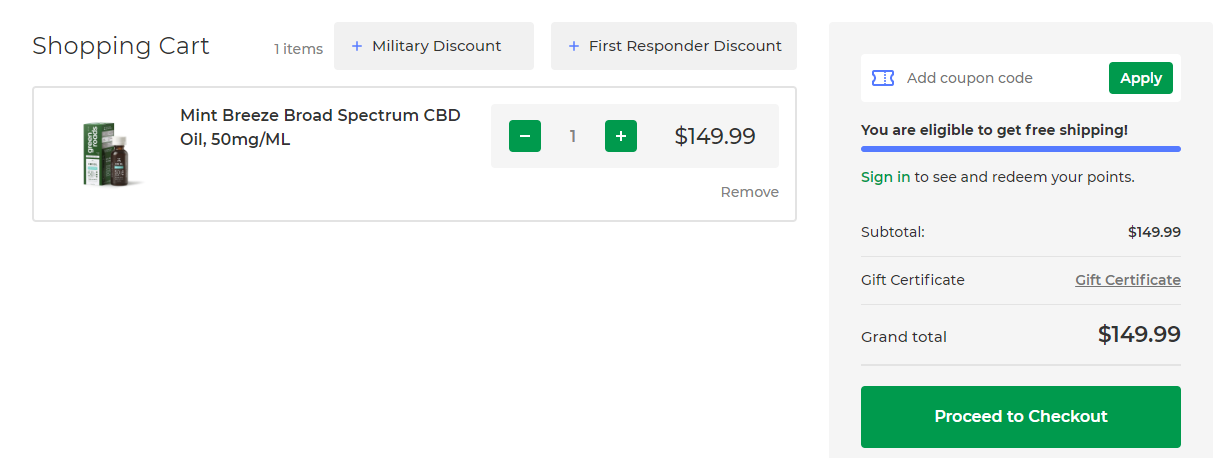Image resolution: width=1214 pixels, height=458 pixels.
Task: Click the plus icon beside Military Discount
Action: pos(357,46)
